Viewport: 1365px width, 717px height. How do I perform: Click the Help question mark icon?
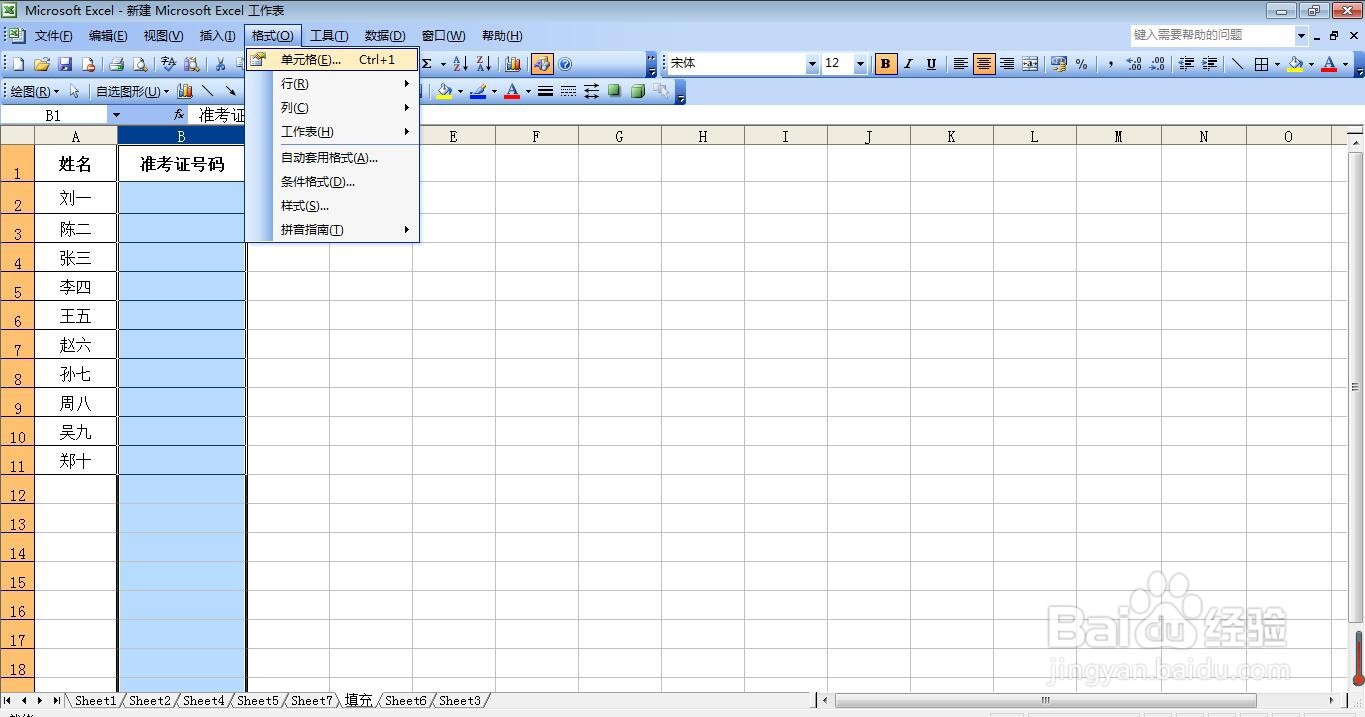click(565, 64)
